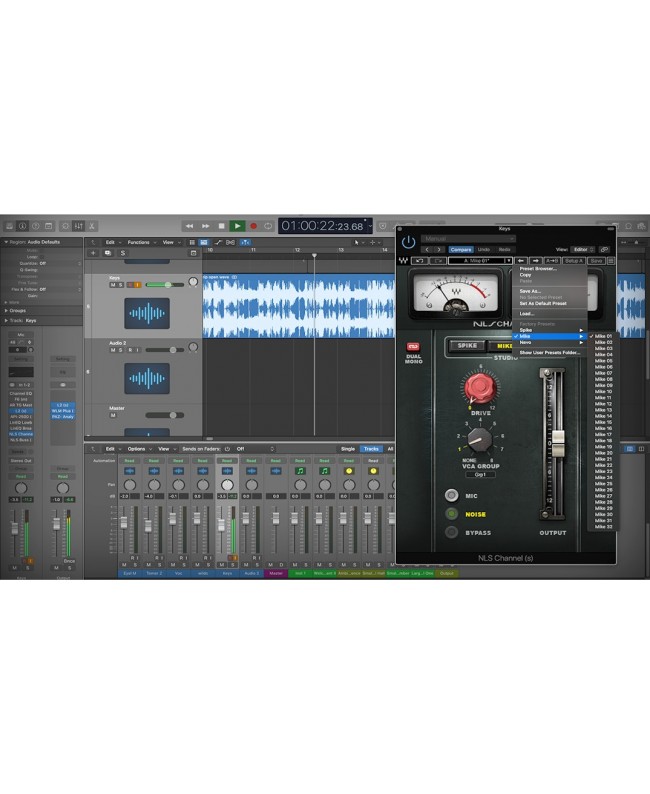Open the tracks area Functions menu

pyautogui.click(x=141, y=243)
